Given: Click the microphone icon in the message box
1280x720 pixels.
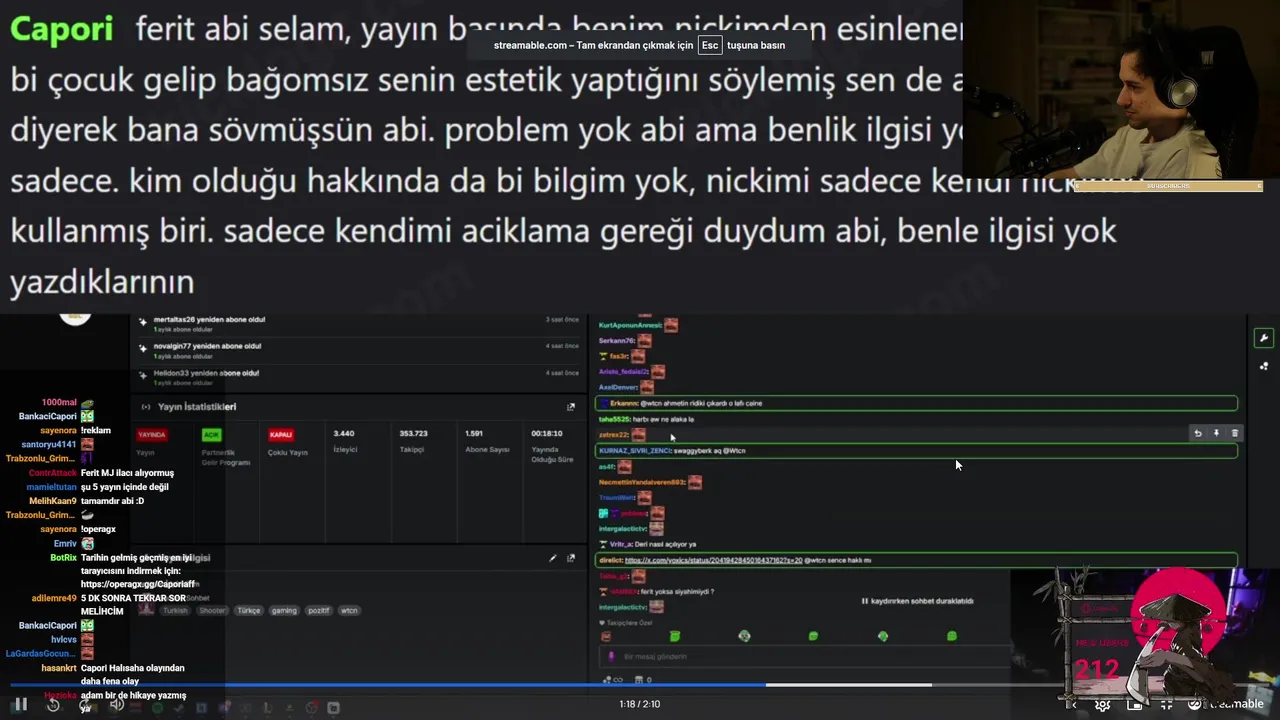Looking at the screenshot, I should pyautogui.click(x=611, y=656).
